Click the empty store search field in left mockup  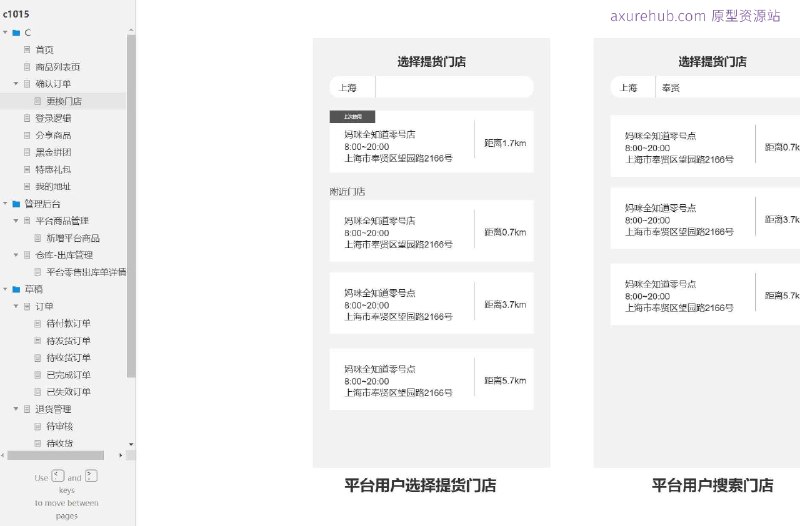click(455, 87)
